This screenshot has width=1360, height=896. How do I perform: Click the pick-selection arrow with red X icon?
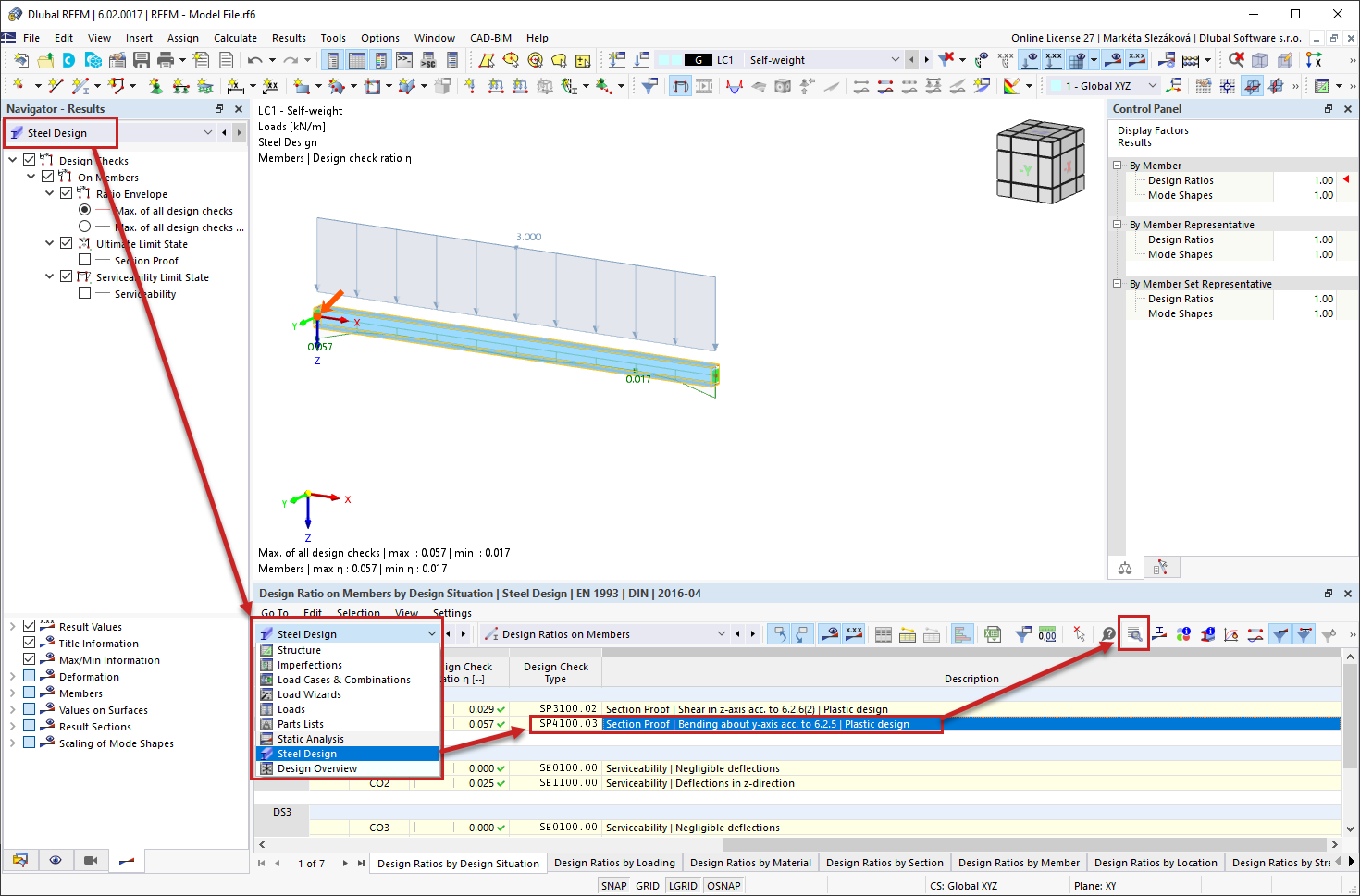click(x=1080, y=634)
